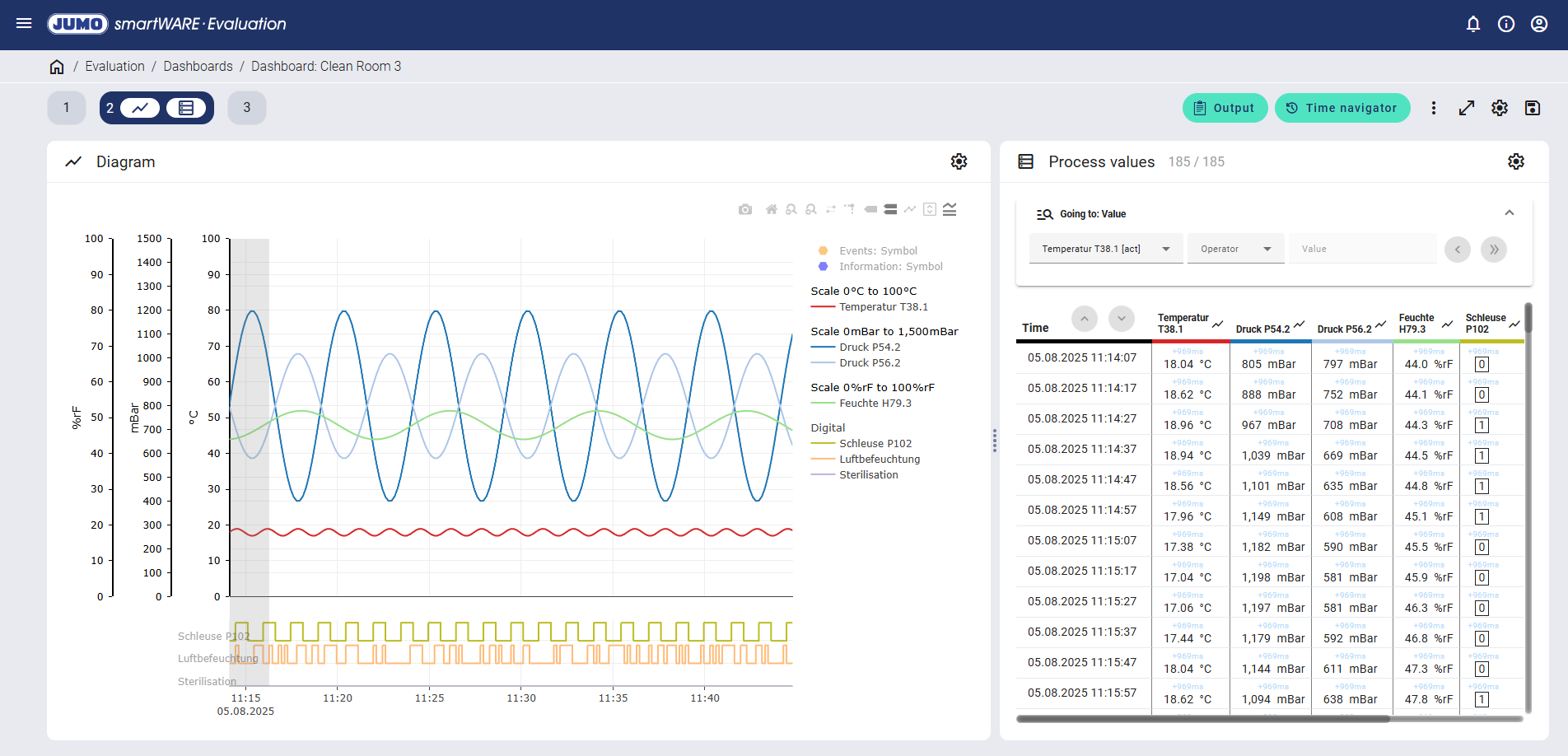Open Process values settings gear

coord(1515,161)
